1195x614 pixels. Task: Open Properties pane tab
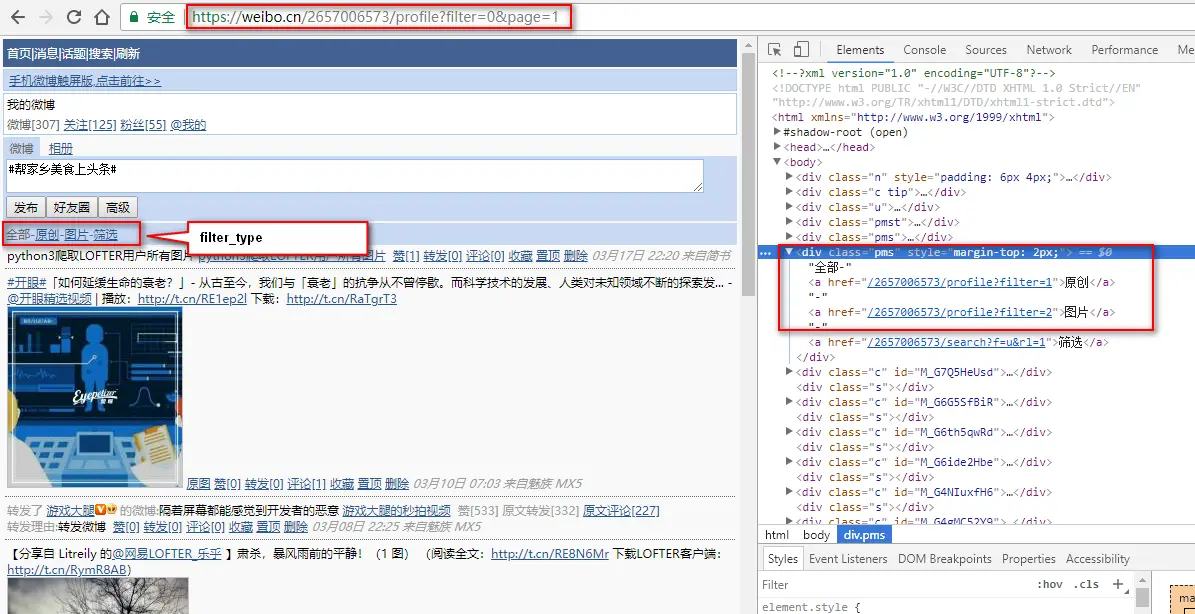pyautogui.click(x=1029, y=558)
